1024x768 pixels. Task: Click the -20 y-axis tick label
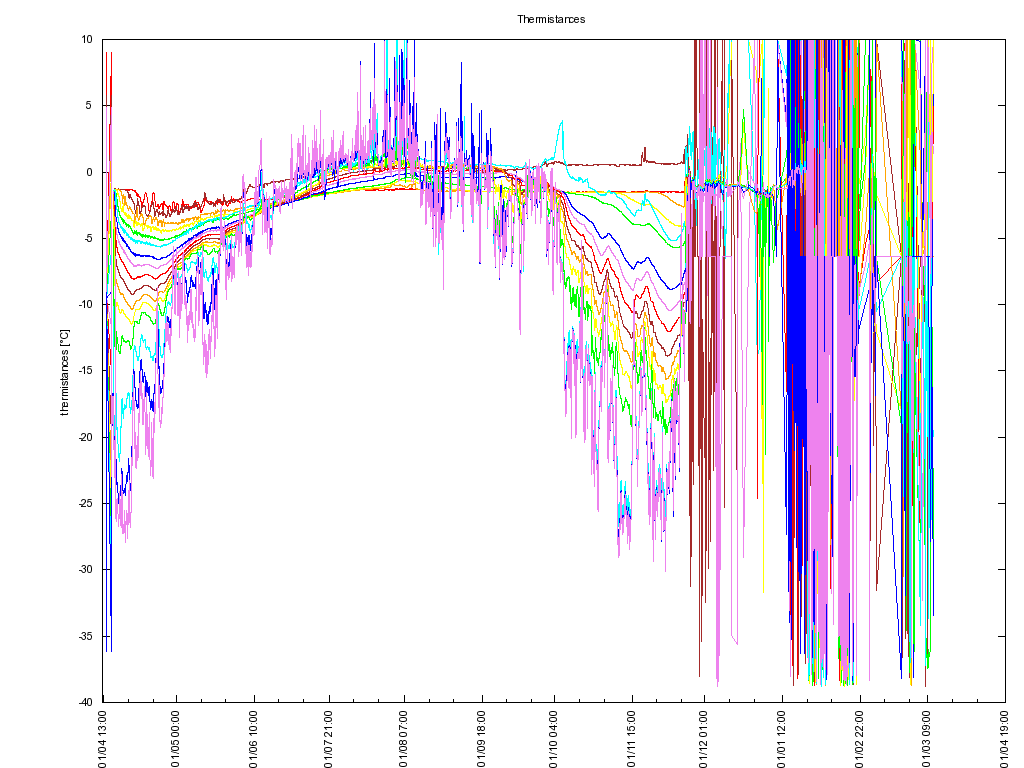(x=85, y=437)
